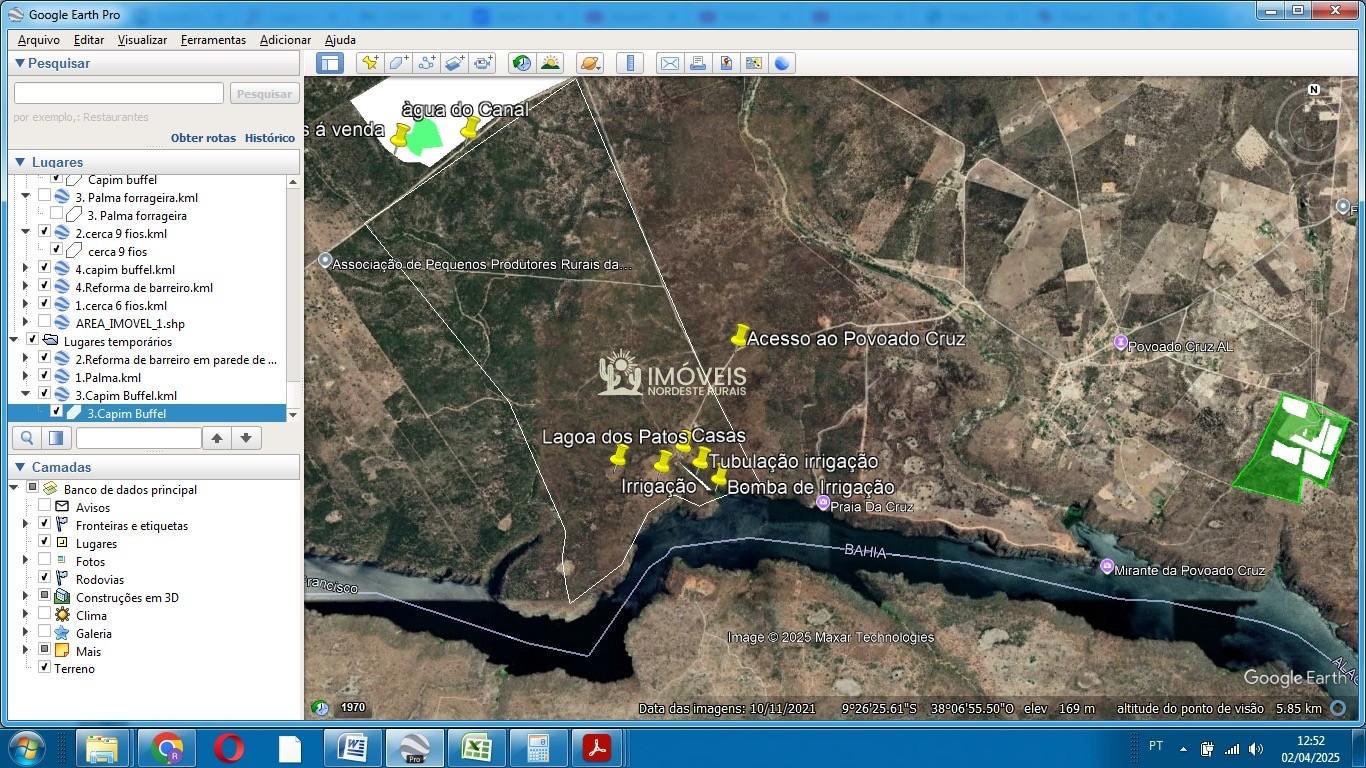Collapse the Lugares temporários folder
Viewport: 1366px width, 768px height.
[x=14, y=341]
